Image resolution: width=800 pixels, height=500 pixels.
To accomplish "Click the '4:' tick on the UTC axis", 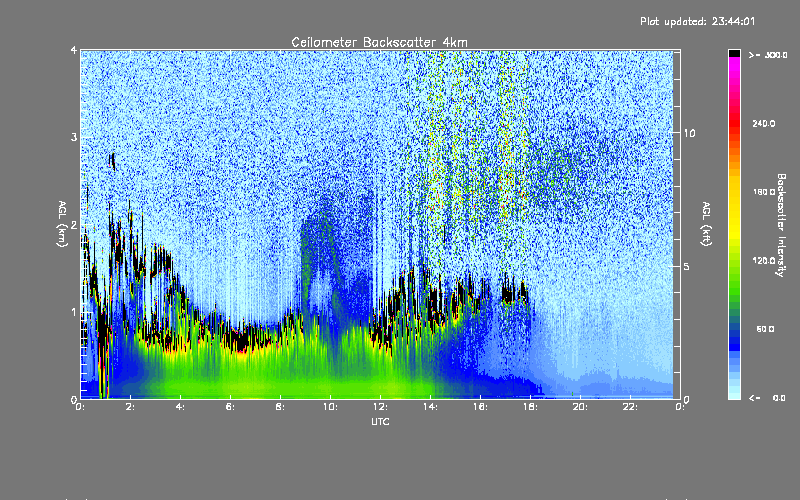I will pos(181,407).
